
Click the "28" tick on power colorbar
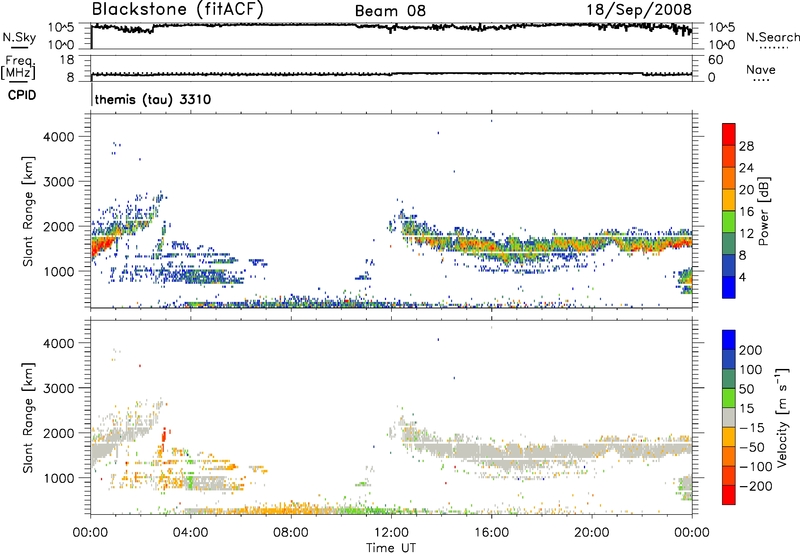746,146
